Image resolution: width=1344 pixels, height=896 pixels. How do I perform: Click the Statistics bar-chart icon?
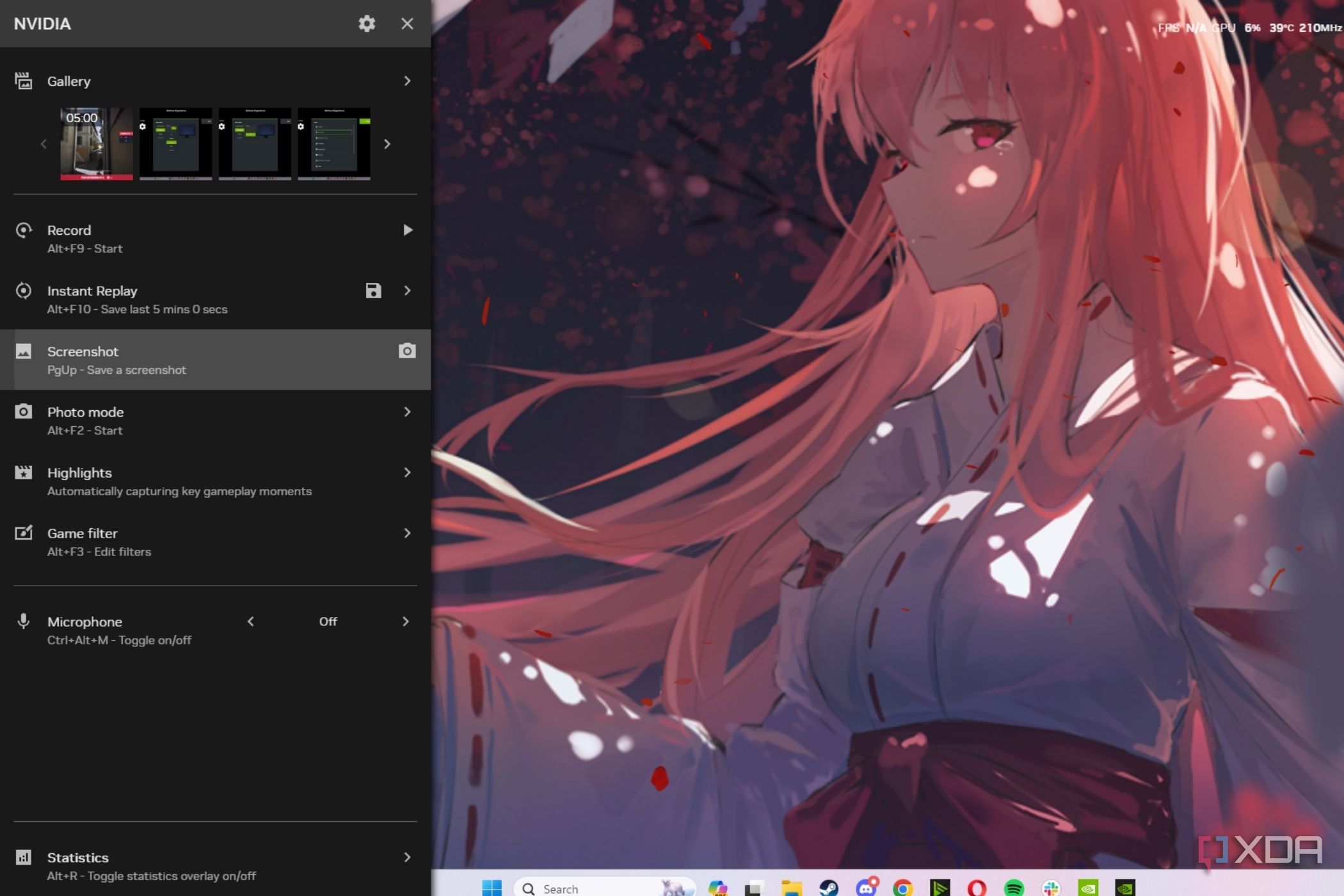pyautogui.click(x=24, y=857)
